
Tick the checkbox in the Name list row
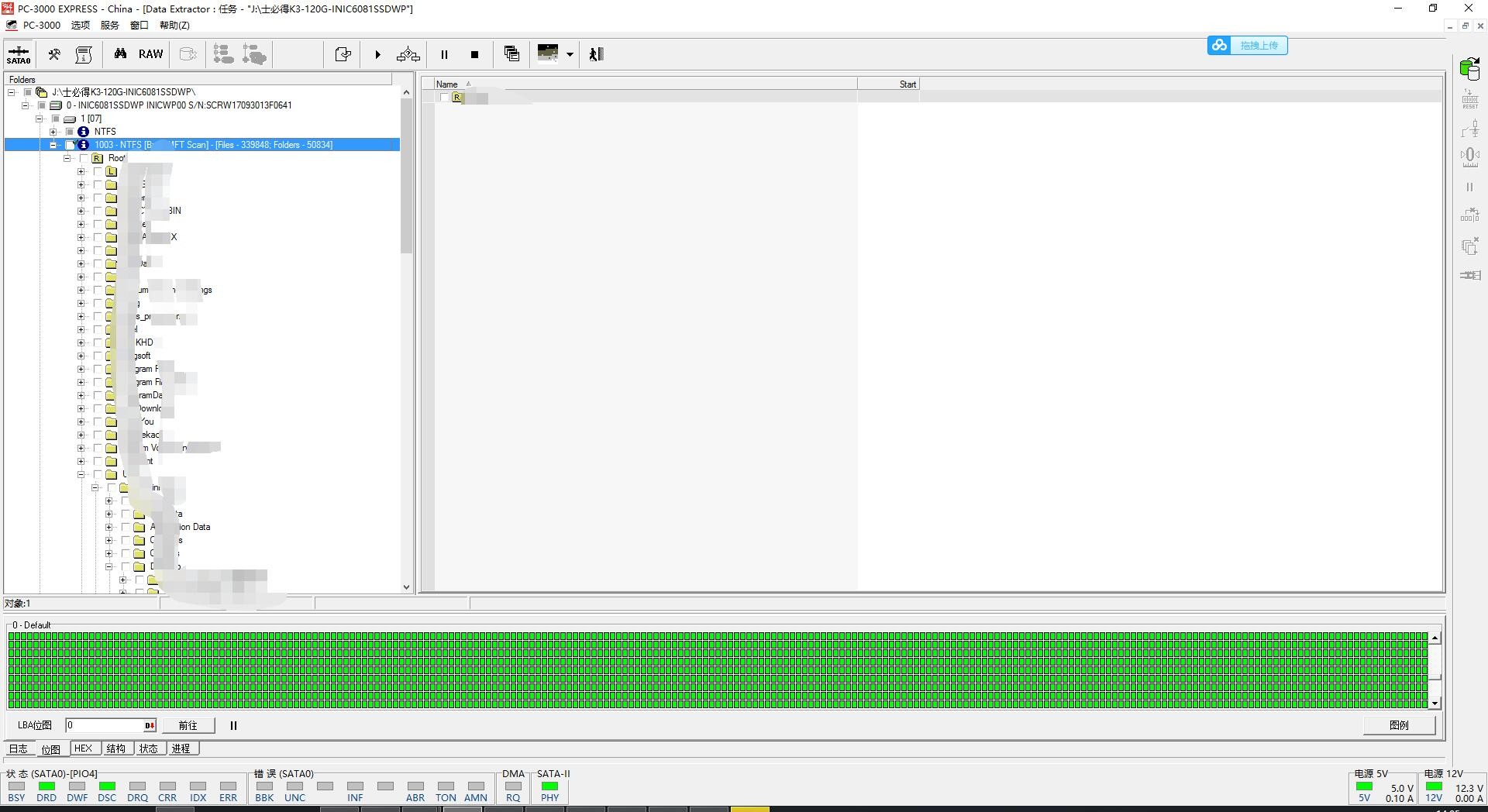coord(444,98)
